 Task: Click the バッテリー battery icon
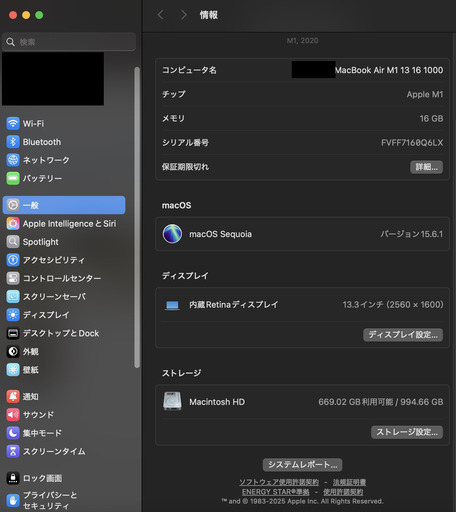(13, 178)
